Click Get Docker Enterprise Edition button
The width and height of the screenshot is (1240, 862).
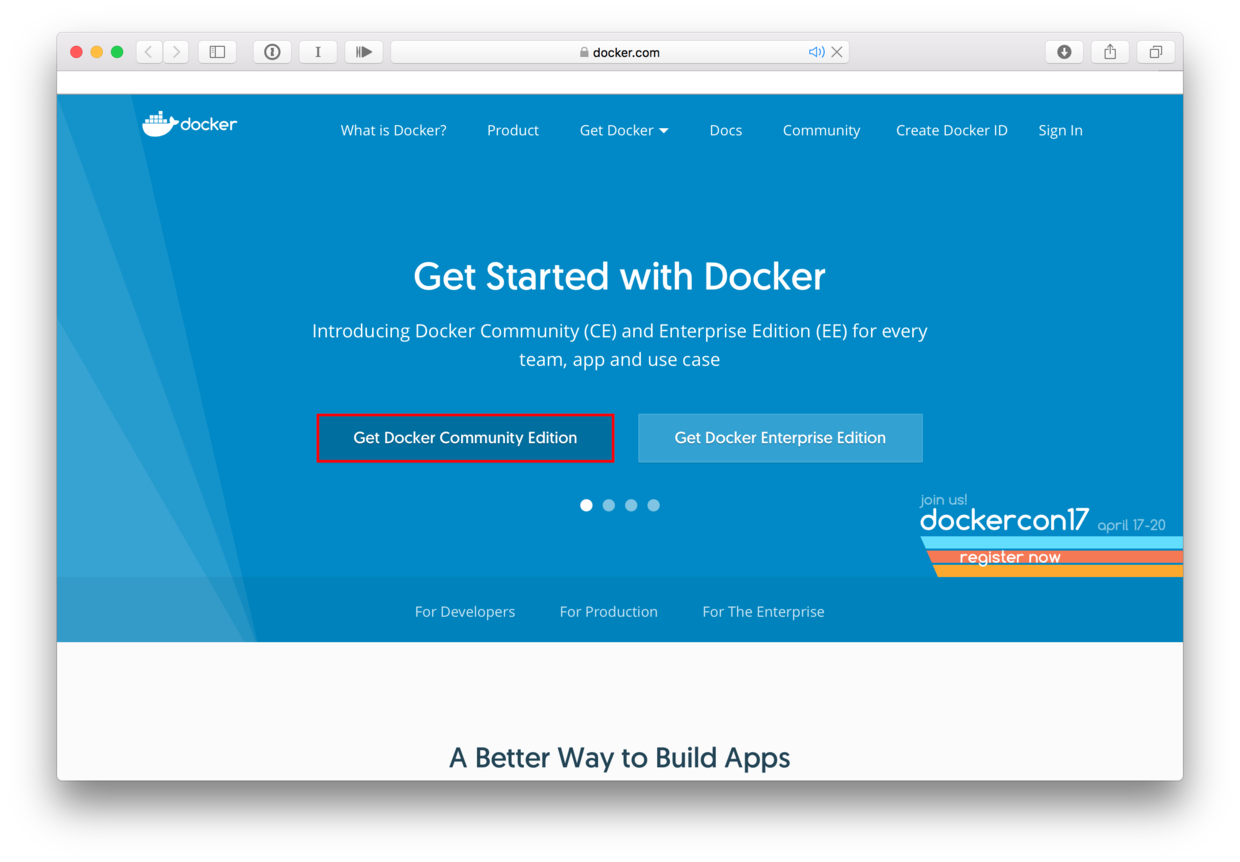(x=780, y=438)
